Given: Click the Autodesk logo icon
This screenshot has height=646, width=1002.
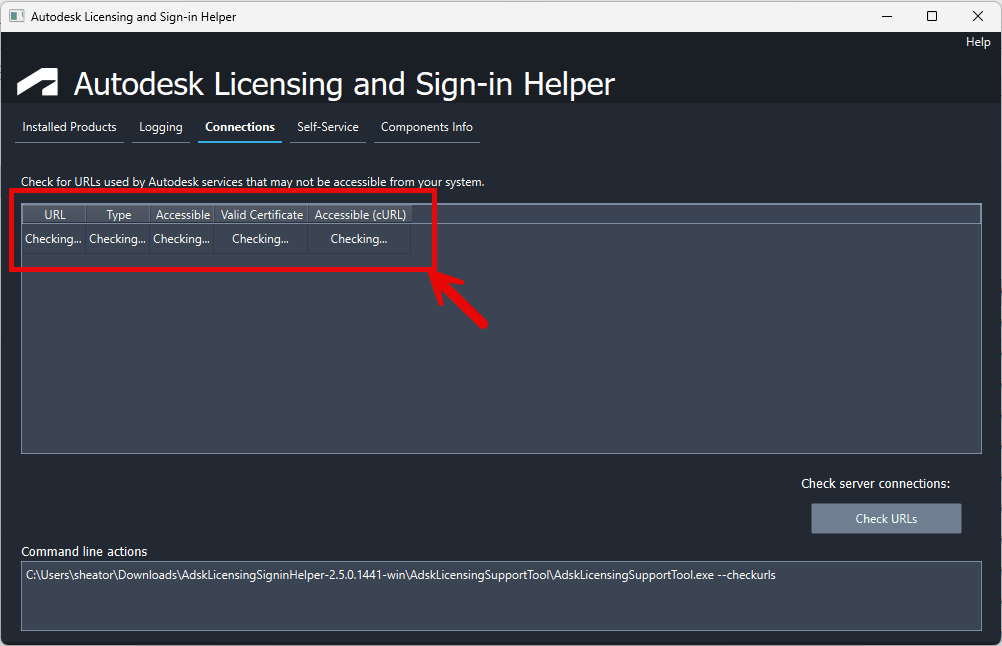Looking at the screenshot, I should point(37,82).
